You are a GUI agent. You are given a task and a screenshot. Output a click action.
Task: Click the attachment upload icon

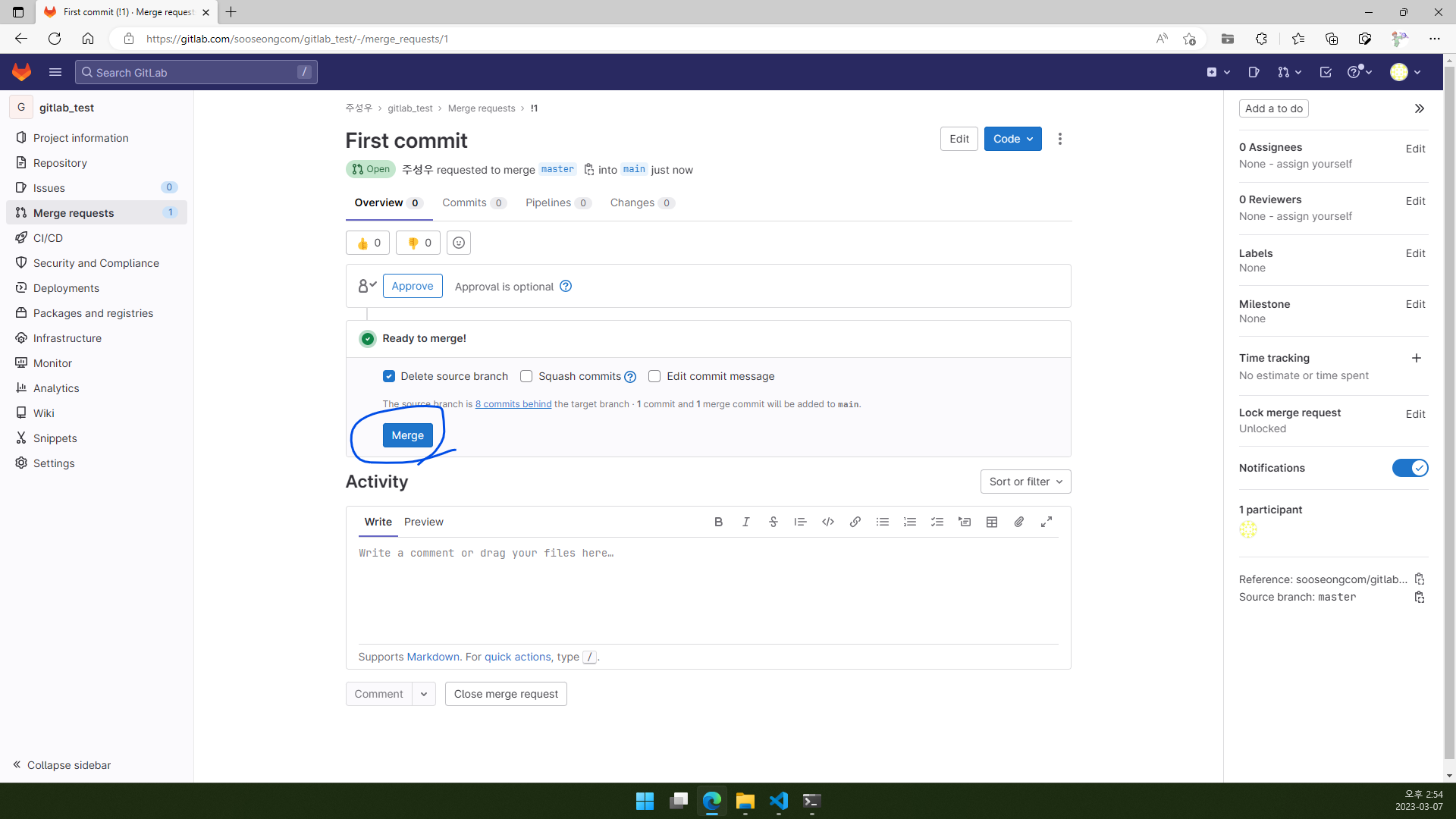click(1019, 522)
